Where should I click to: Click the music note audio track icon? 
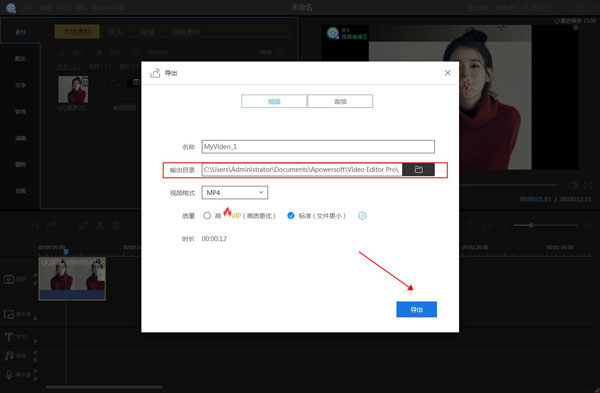pyautogui.click(x=9, y=355)
